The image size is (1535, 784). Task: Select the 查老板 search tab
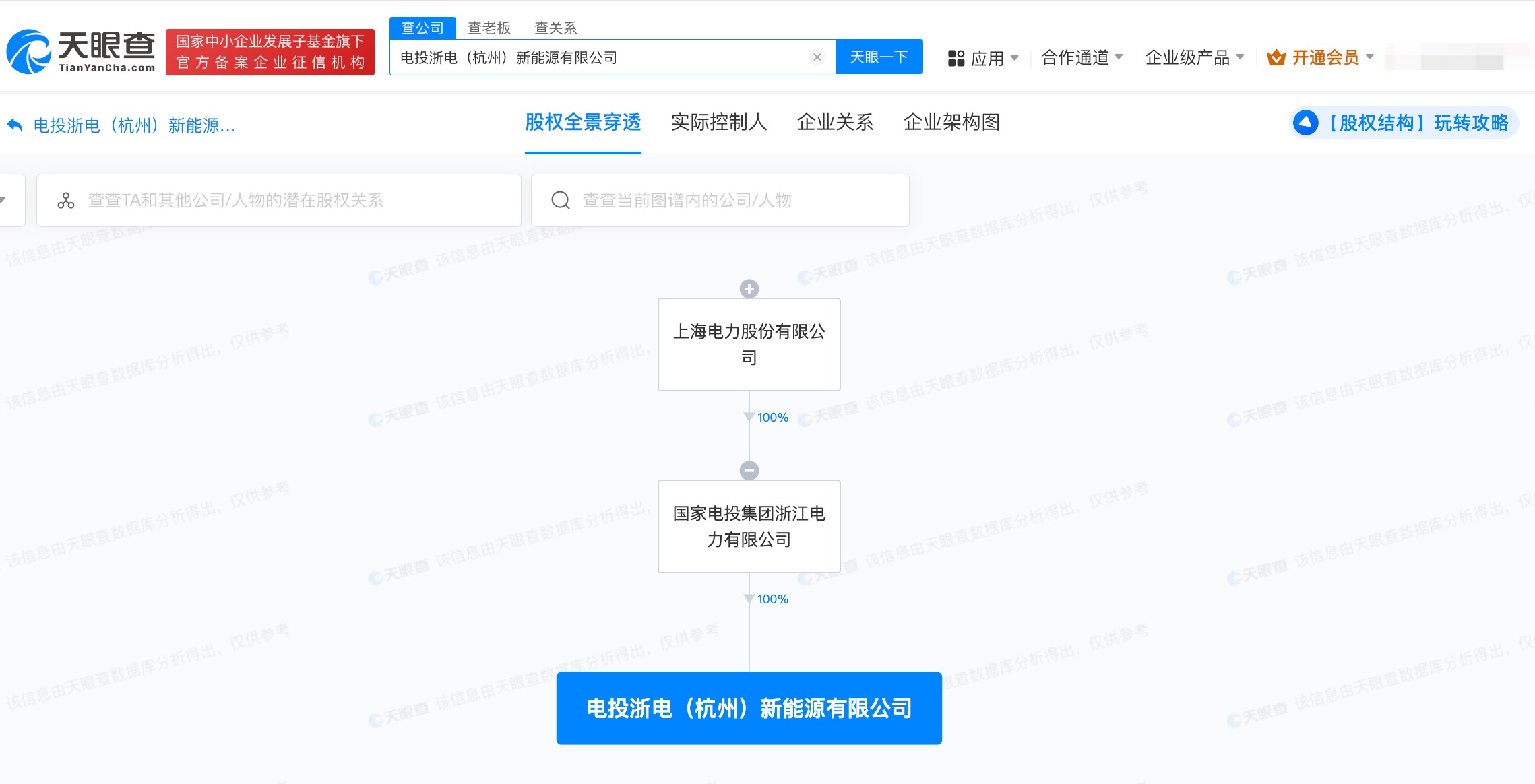pos(489,28)
